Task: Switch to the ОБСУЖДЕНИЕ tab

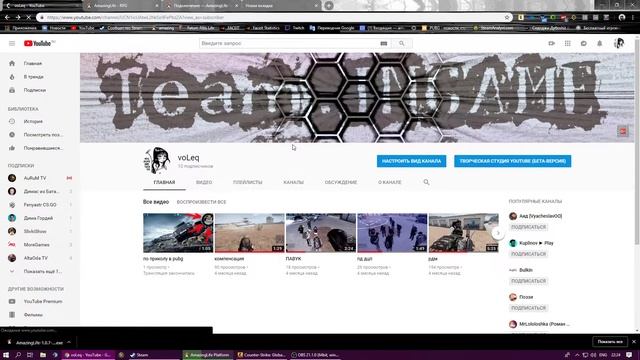Action: (x=341, y=182)
